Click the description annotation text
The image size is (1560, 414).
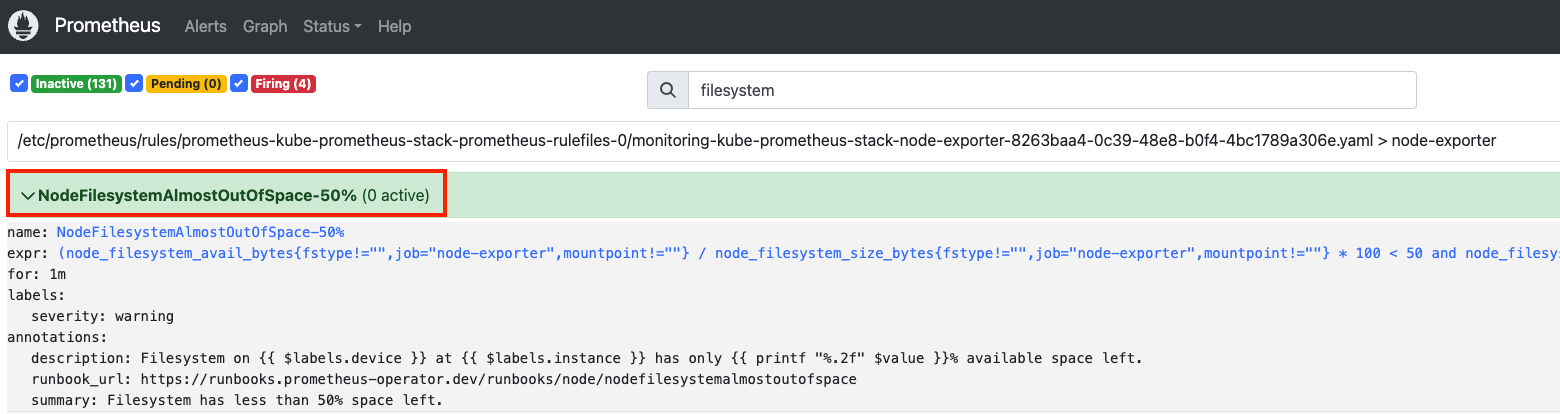click(586, 358)
